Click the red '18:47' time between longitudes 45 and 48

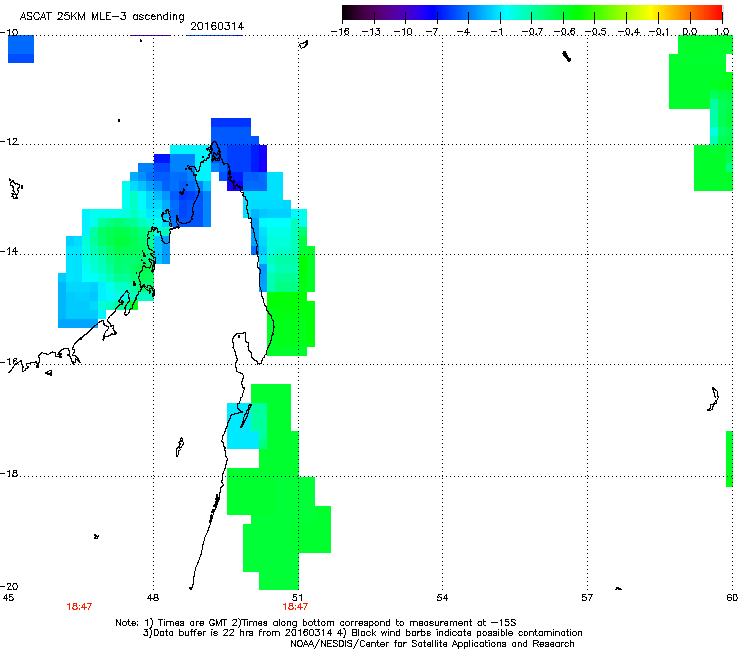coord(79,607)
